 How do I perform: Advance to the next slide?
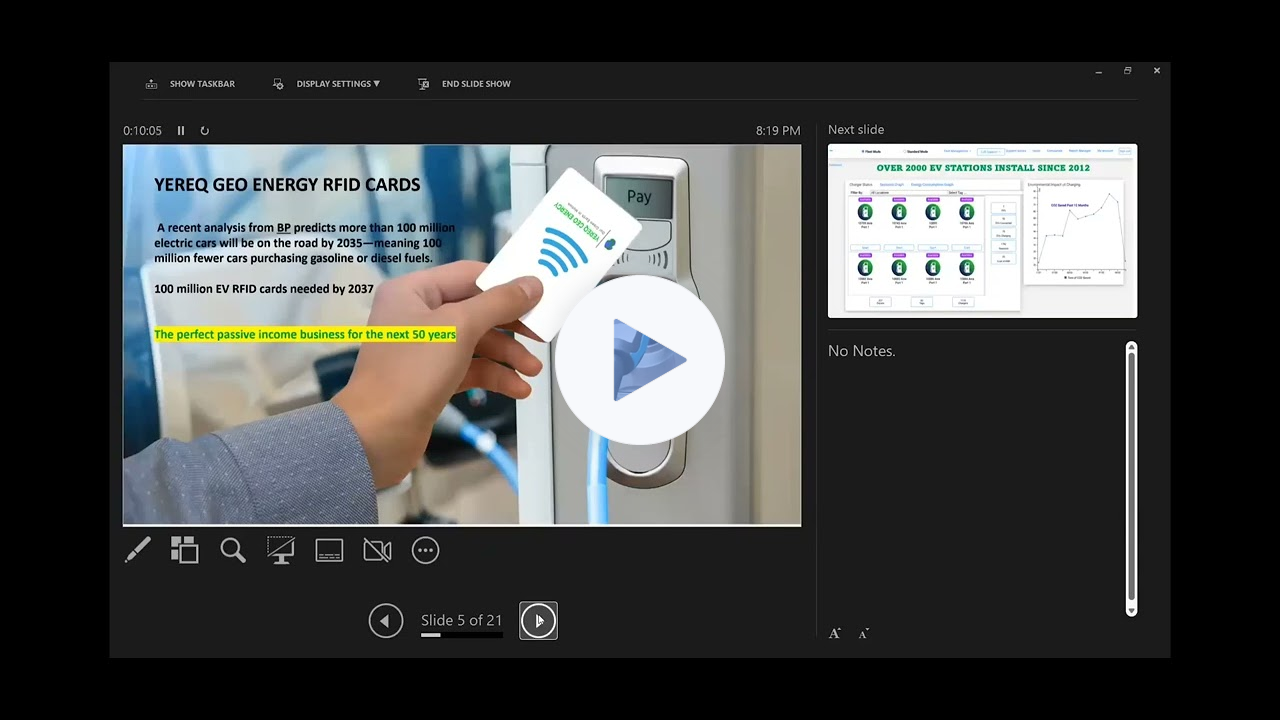[x=538, y=621]
